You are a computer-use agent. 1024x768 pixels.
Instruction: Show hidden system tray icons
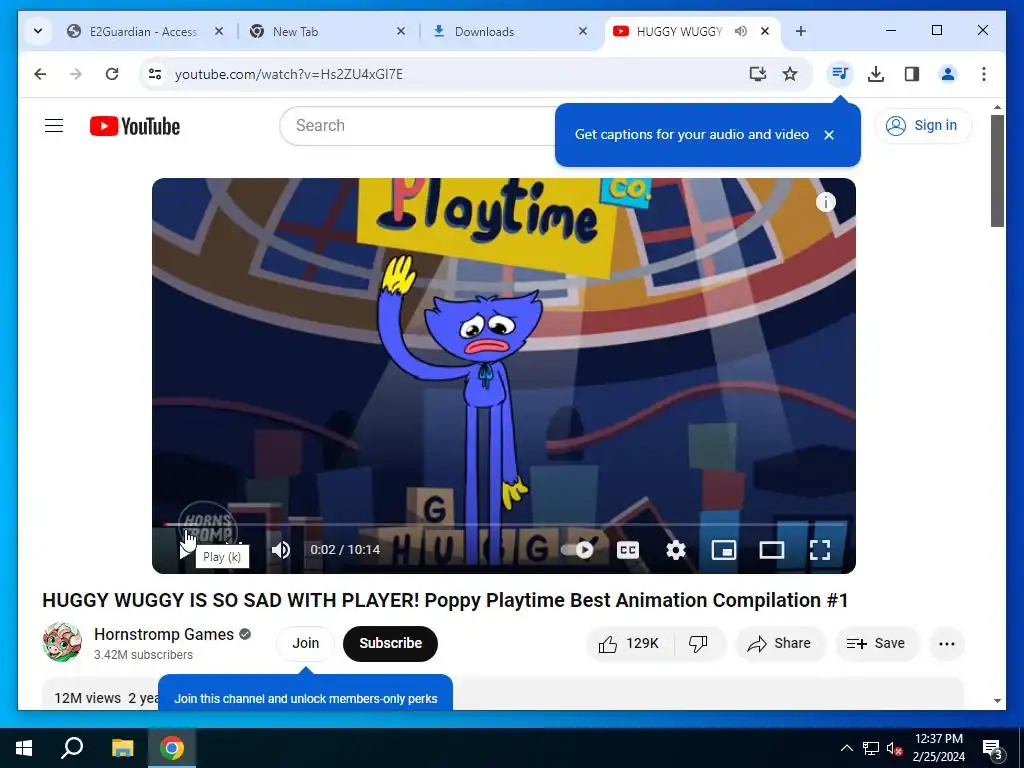point(846,748)
